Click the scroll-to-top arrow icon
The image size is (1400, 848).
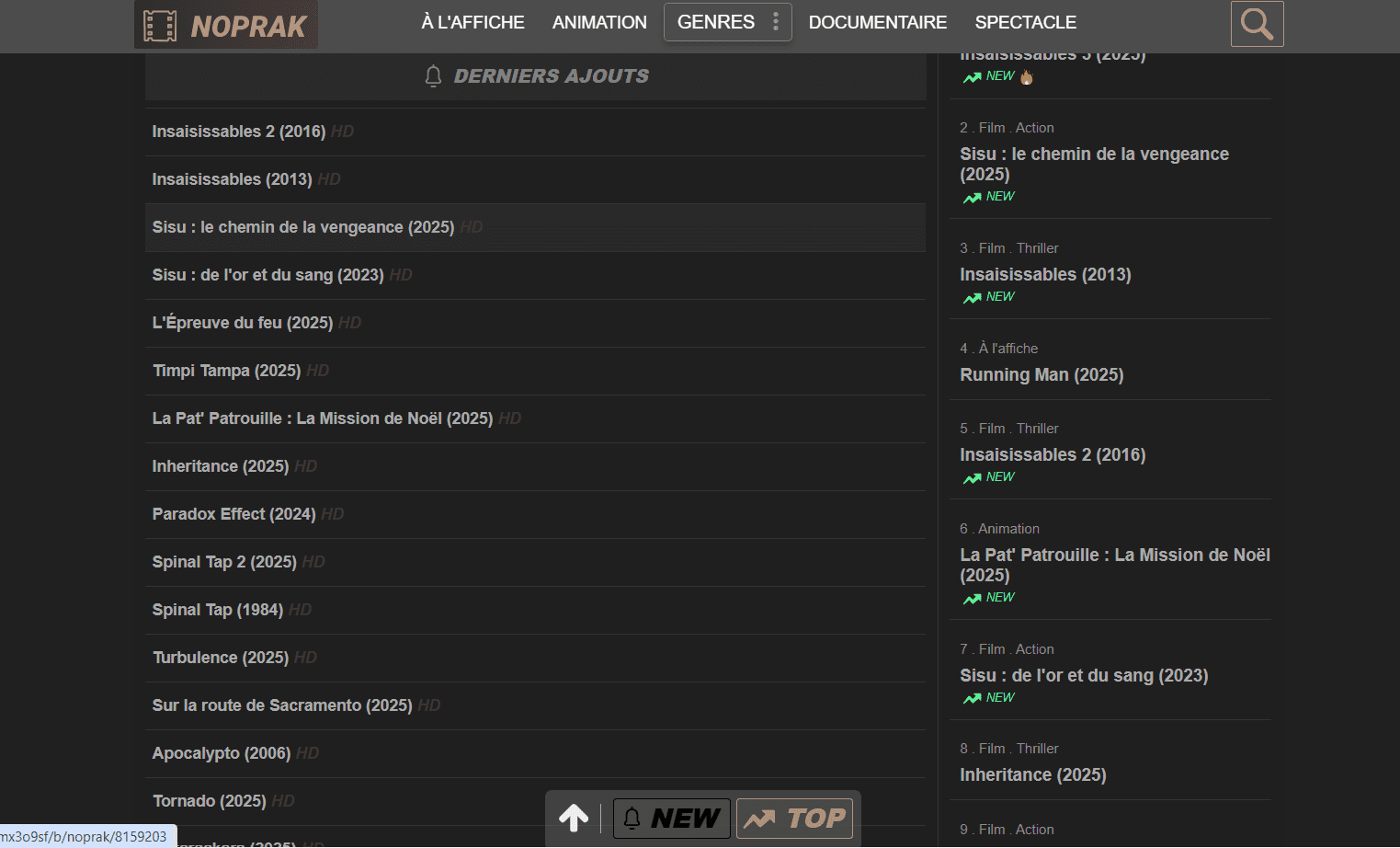click(574, 818)
